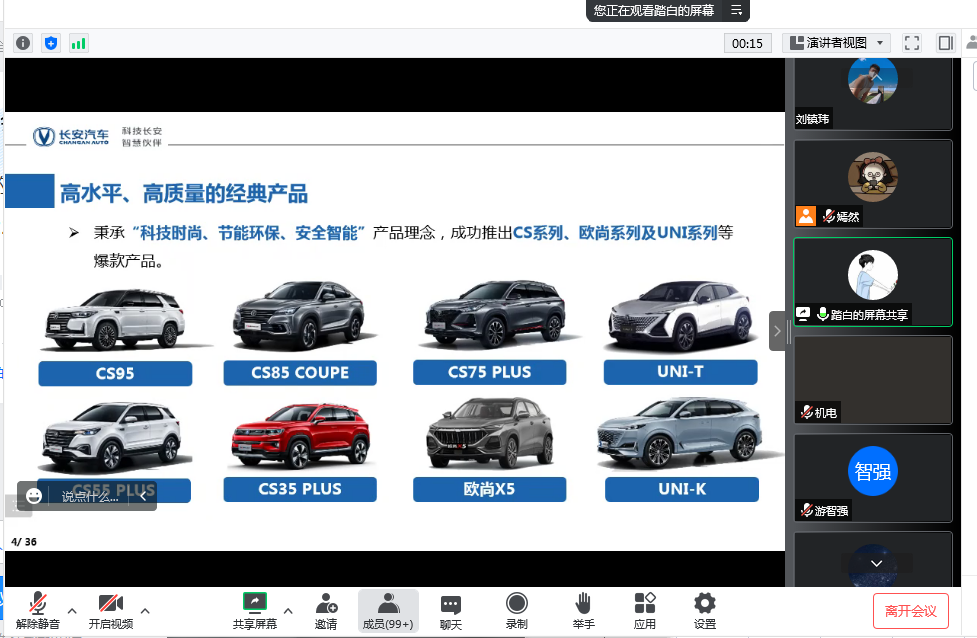Open the 聊天 (Chat) panel

pyautogui.click(x=451, y=610)
